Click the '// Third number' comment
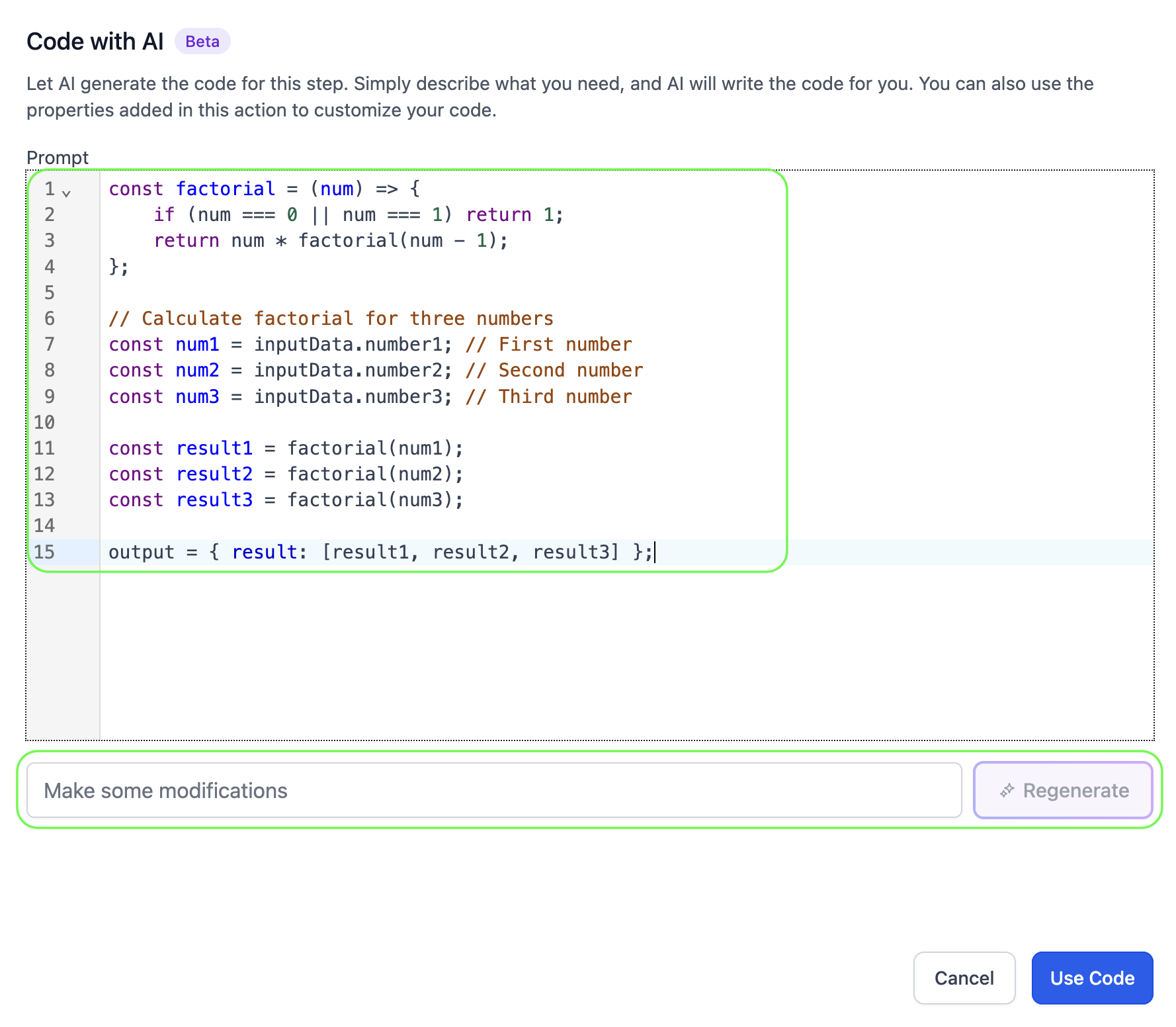This screenshot has height=1027, width=1176. (x=548, y=396)
